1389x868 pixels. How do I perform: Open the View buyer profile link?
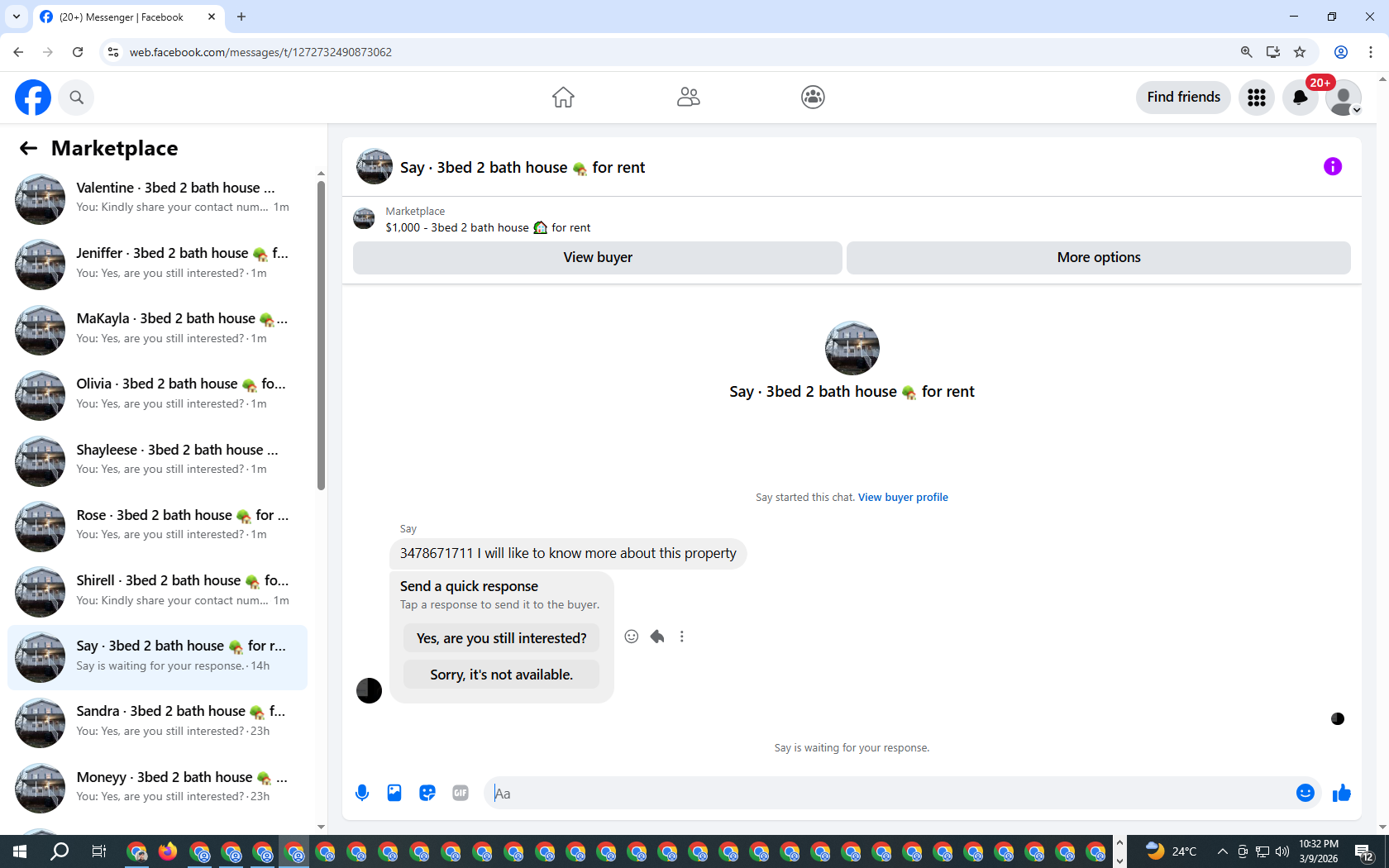pyautogui.click(x=903, y=498)
